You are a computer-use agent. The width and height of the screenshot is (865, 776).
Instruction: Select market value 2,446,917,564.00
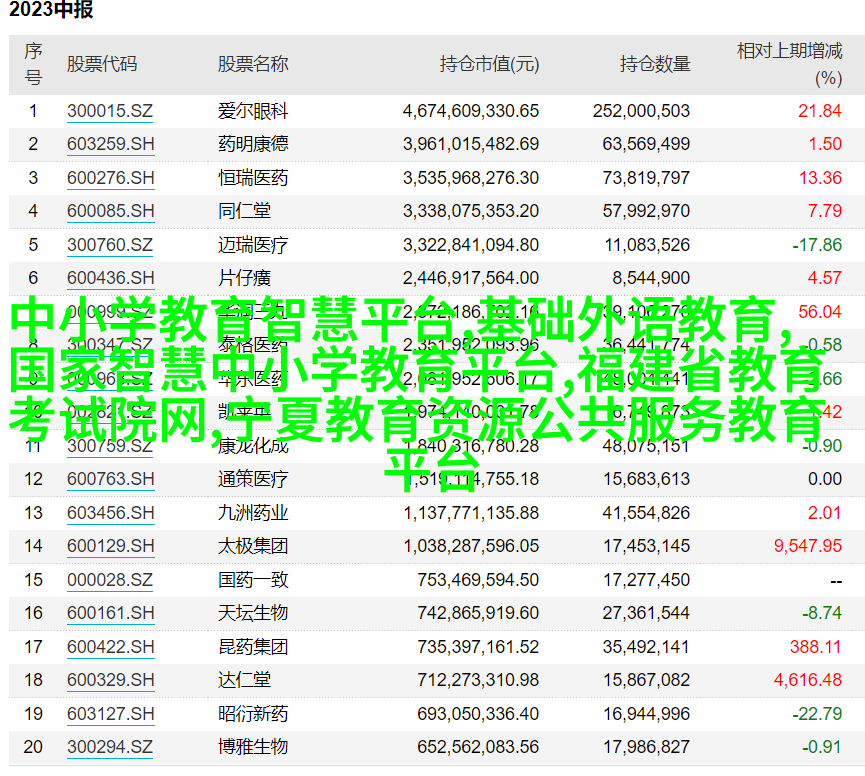pyautogui.click(x=471, y=278)
